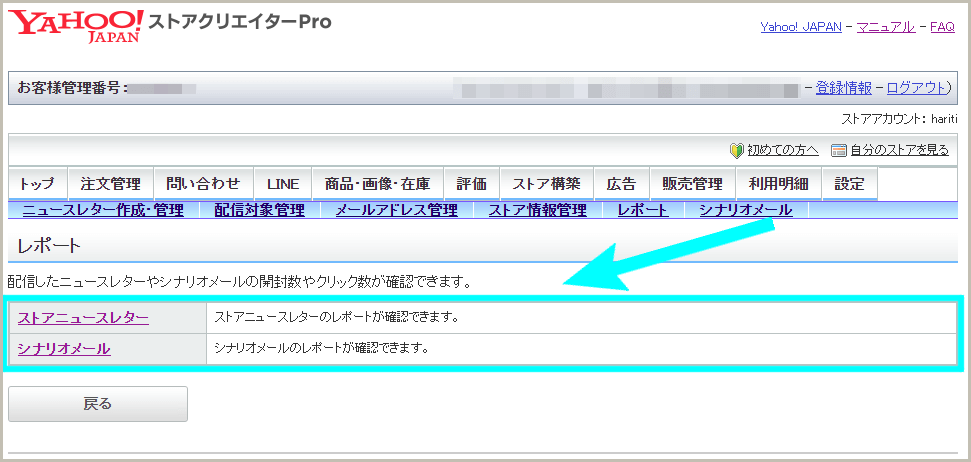Open the ストアニュースレター report link
The image size is (971, 462).
(x=83, y=318)
